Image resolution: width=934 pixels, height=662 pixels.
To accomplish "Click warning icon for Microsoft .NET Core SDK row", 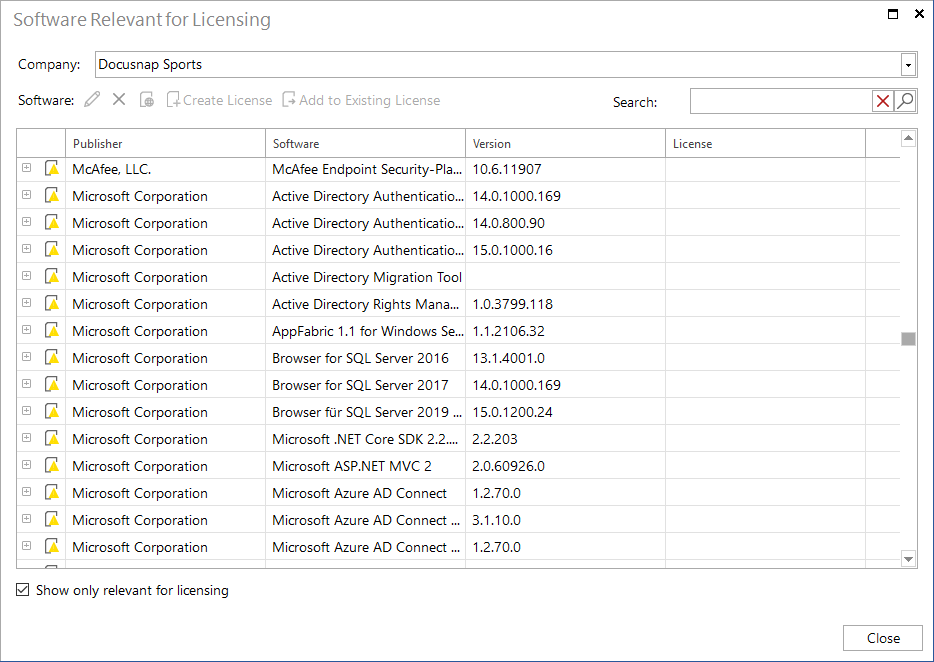I will point(52,439).
